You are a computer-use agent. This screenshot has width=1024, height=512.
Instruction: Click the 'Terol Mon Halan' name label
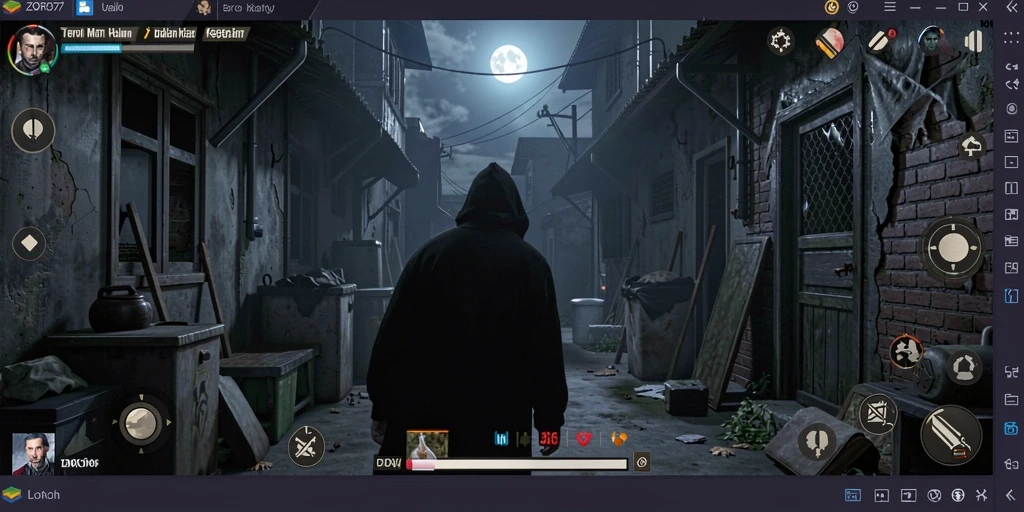click(99, 33)
